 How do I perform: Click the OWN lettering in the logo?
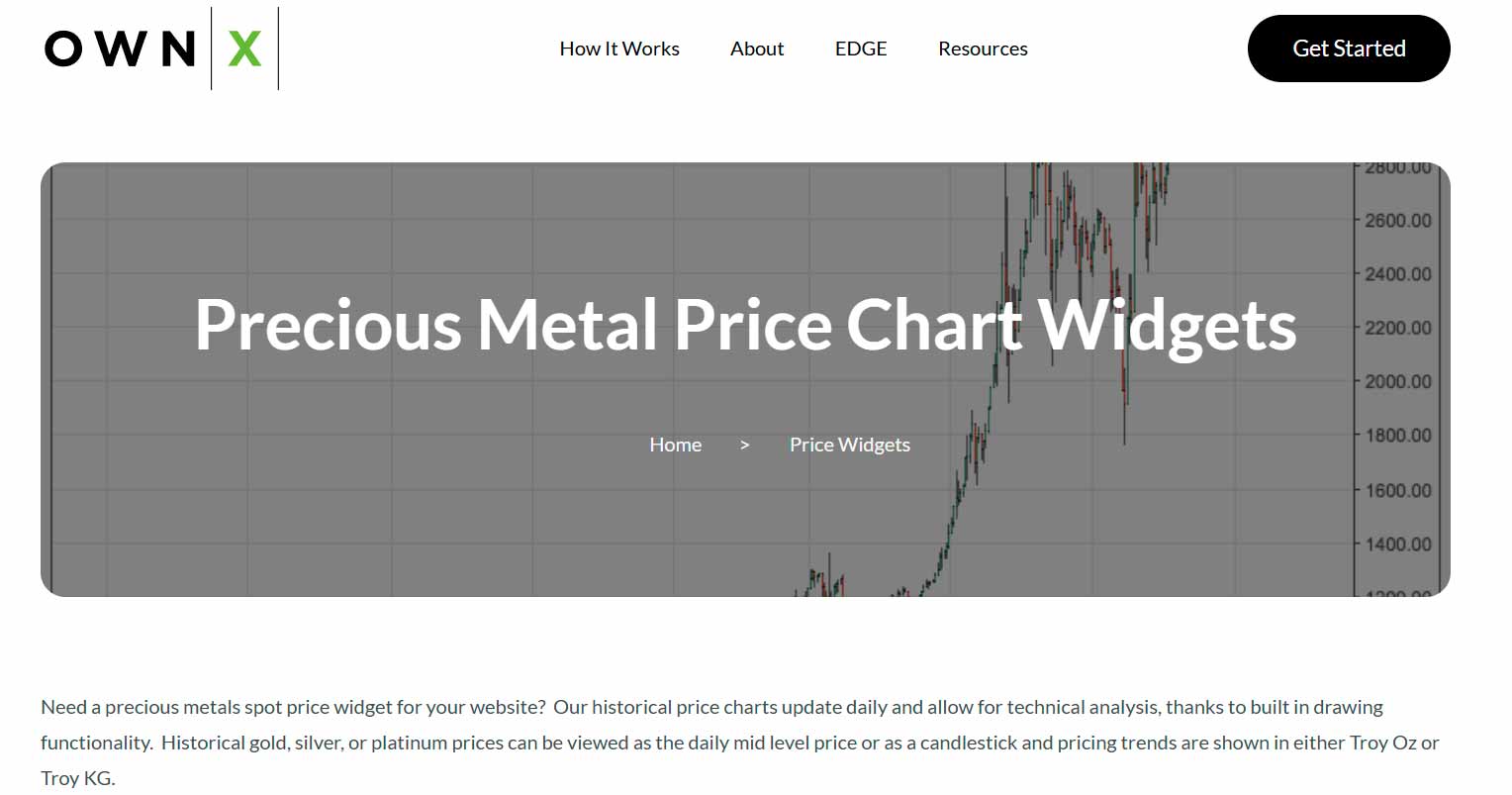pos(121,49)
